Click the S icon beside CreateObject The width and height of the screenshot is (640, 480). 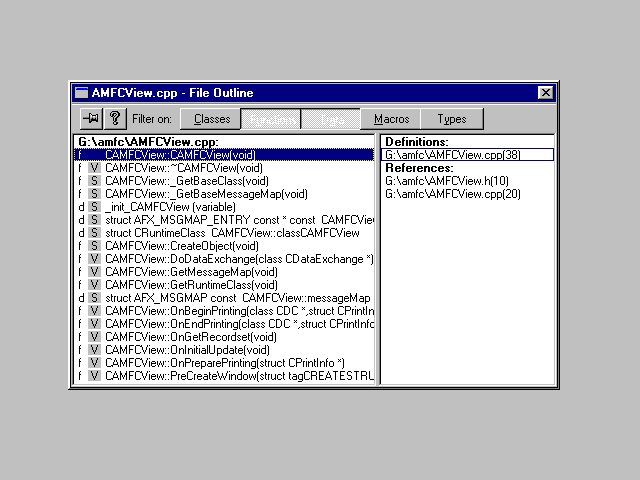pyautogui.click(x=94, y=246)
